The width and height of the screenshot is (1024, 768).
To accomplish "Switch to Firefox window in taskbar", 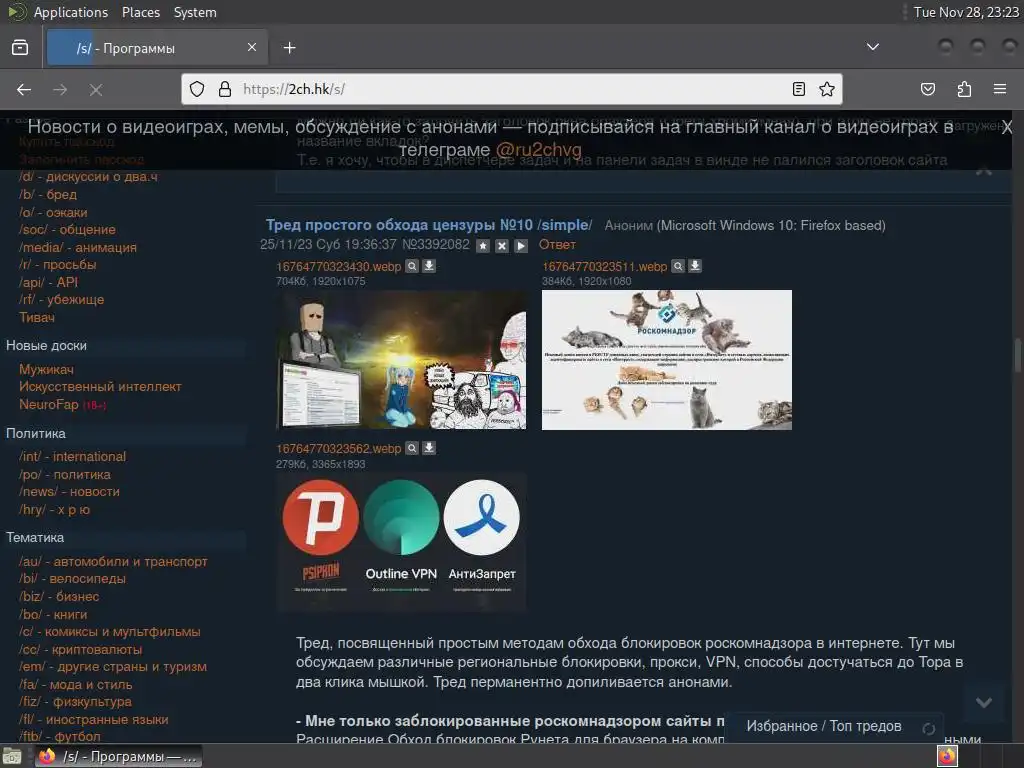I will tap(118, 756).
